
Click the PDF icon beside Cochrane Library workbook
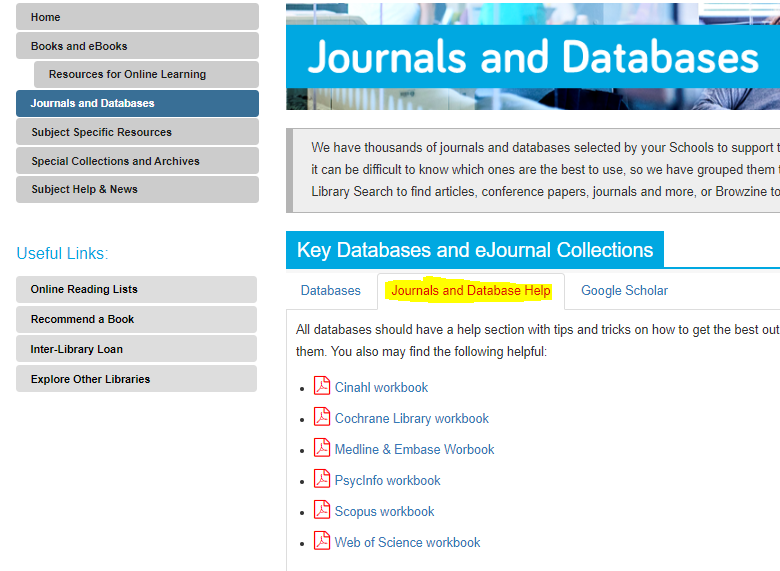[x=322, y=417]
